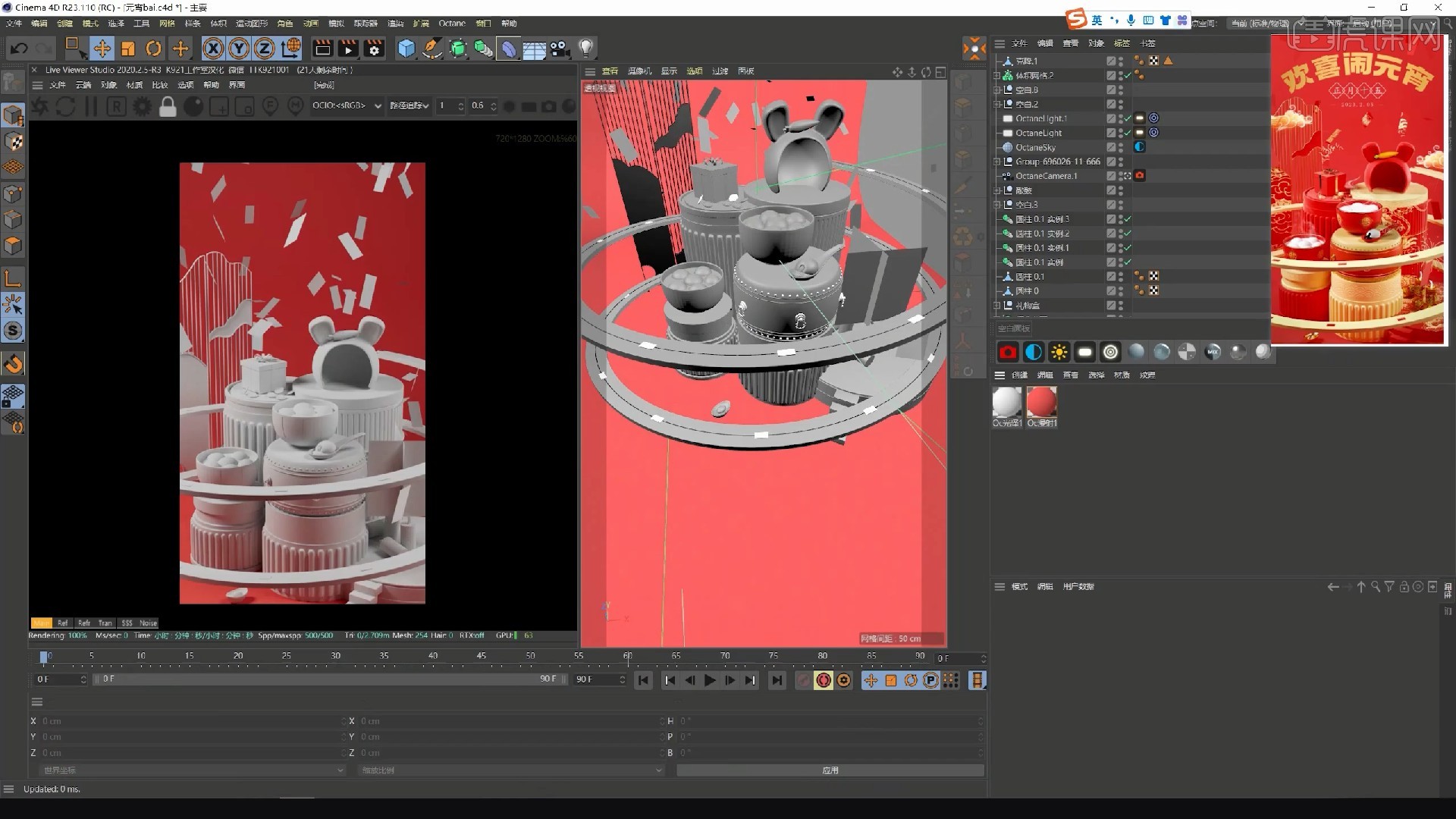Expand the 礼物盒 object tree node
The width and height of the screenshot is (1456, 819).
997,306
